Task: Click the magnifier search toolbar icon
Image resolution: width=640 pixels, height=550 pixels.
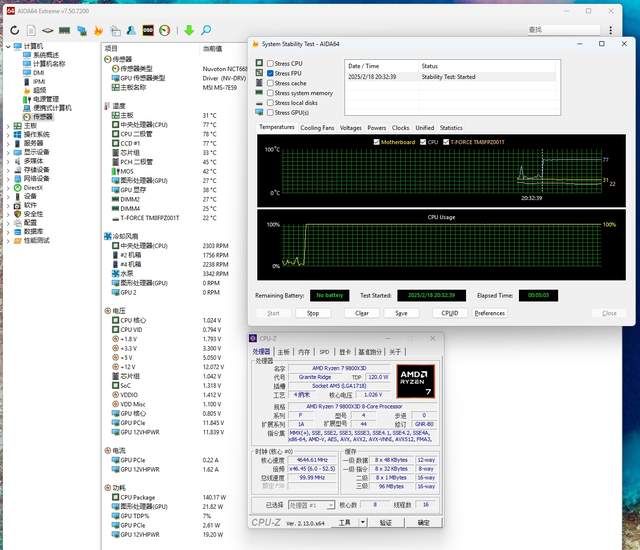Action: 206,30
